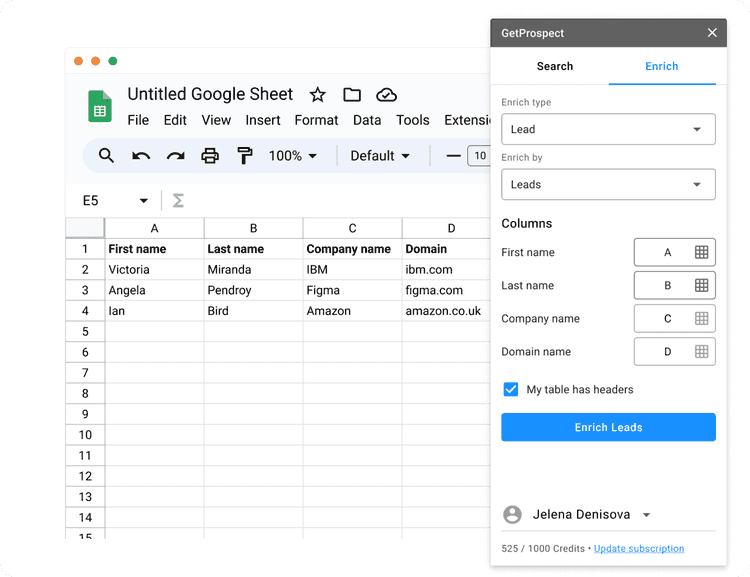Switch to the Enrich tab
This screenshot has width=750, height=577.
[x=662, y=67]
